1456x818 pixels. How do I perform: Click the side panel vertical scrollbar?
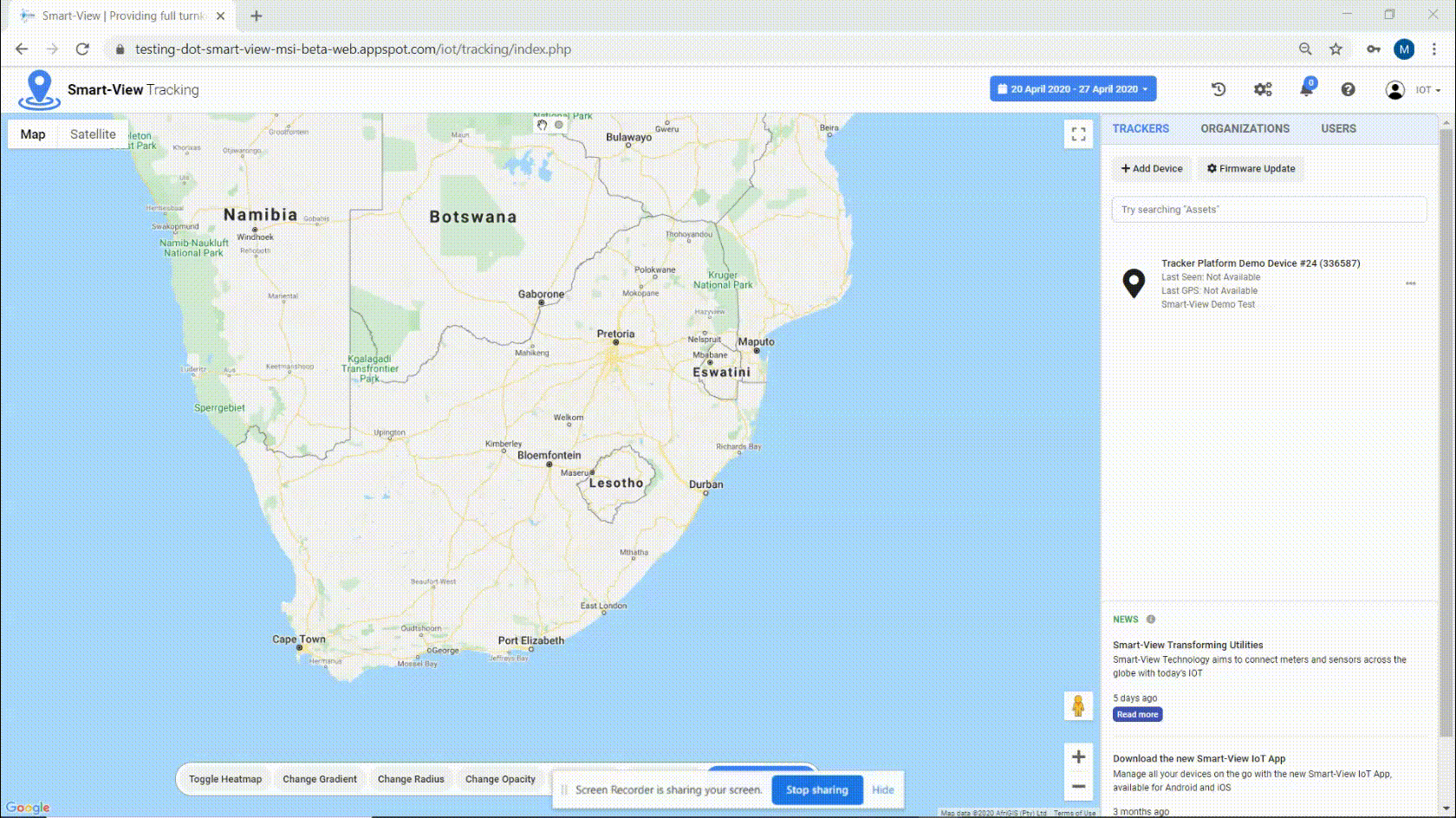tap(1445, 433)
